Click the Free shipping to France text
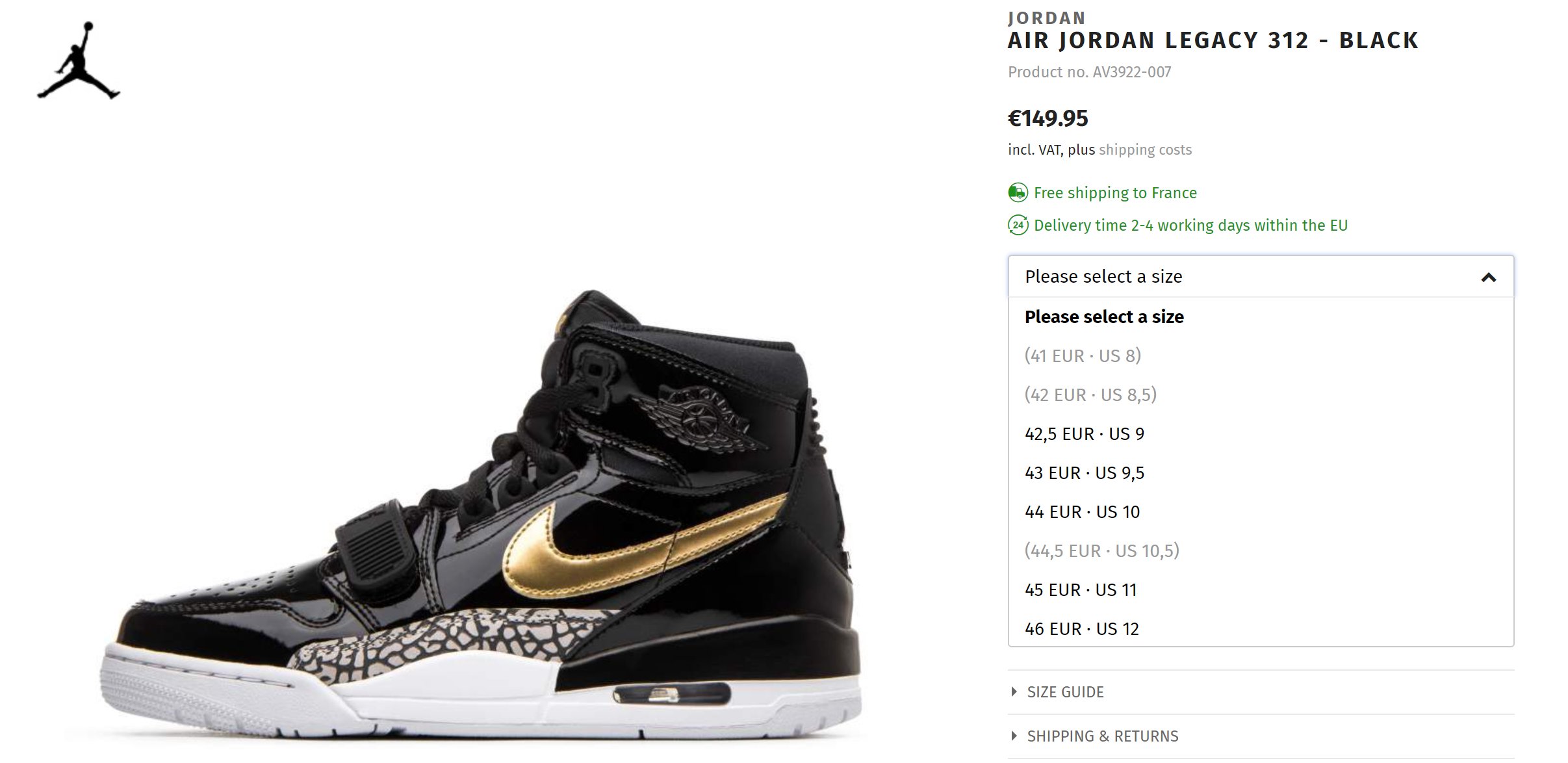 1115,193
